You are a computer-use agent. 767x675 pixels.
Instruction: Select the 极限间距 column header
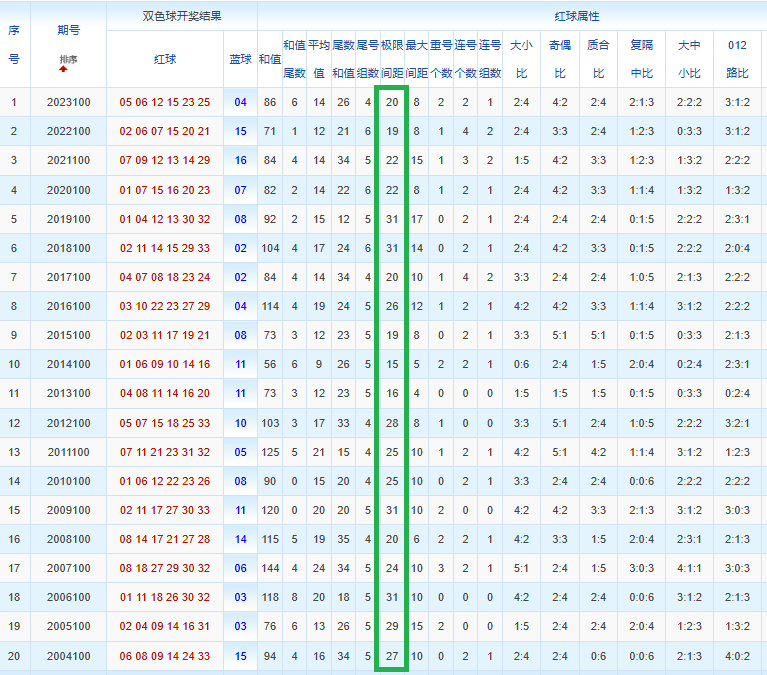pyautogui.click(x=392, y=59)
